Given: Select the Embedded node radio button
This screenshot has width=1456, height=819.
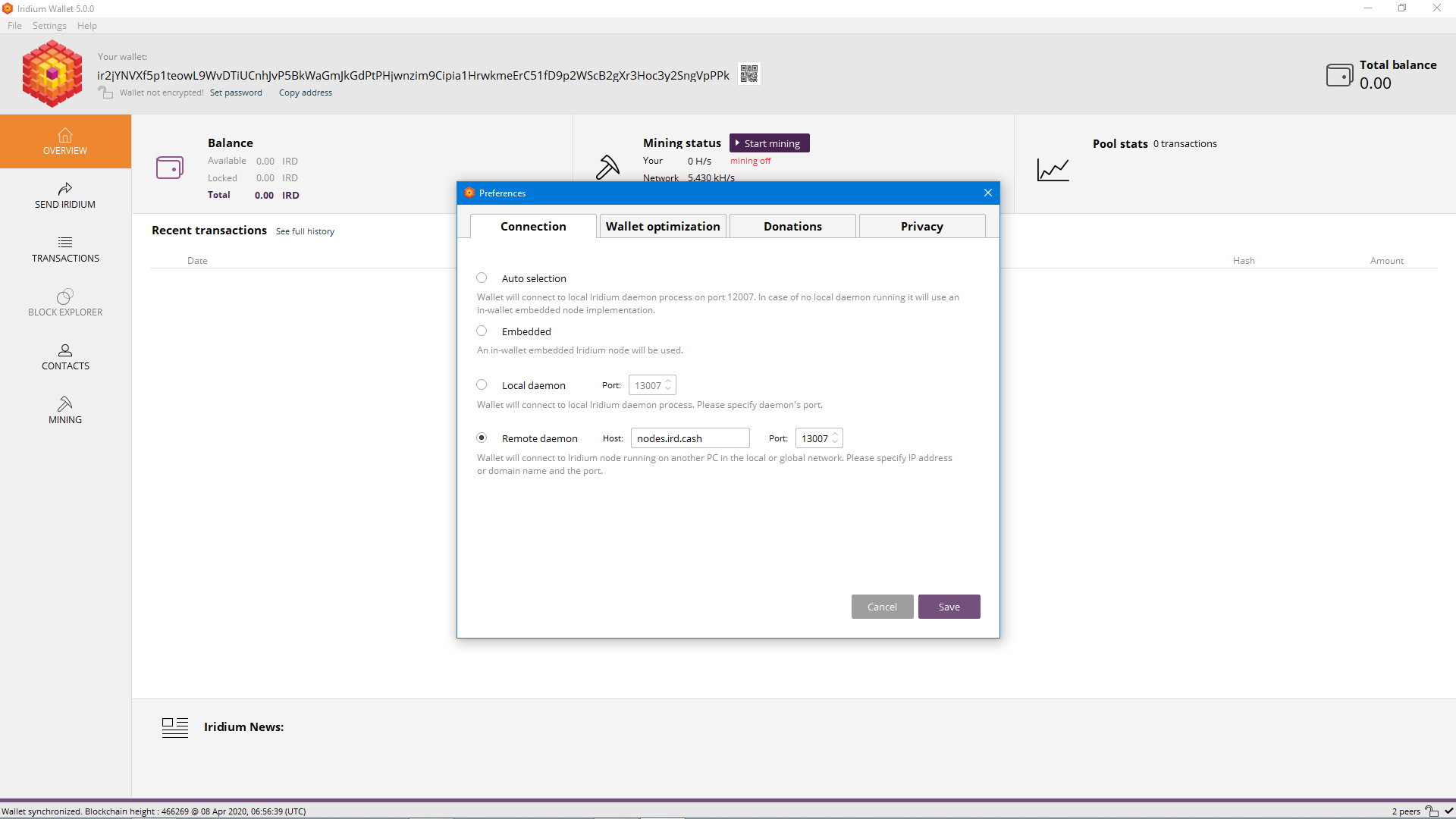Looking at the screenshot, I should click(482, 331).
